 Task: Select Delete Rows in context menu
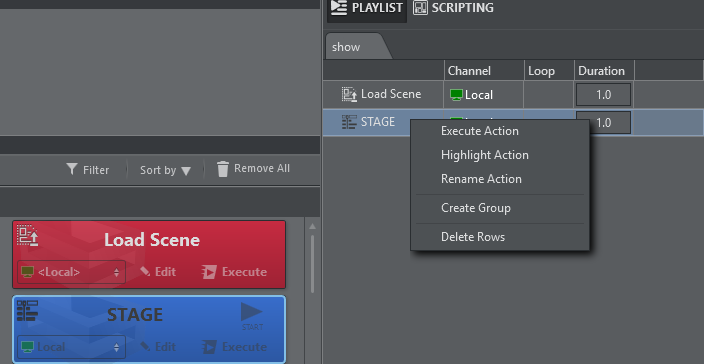[473, 237]
